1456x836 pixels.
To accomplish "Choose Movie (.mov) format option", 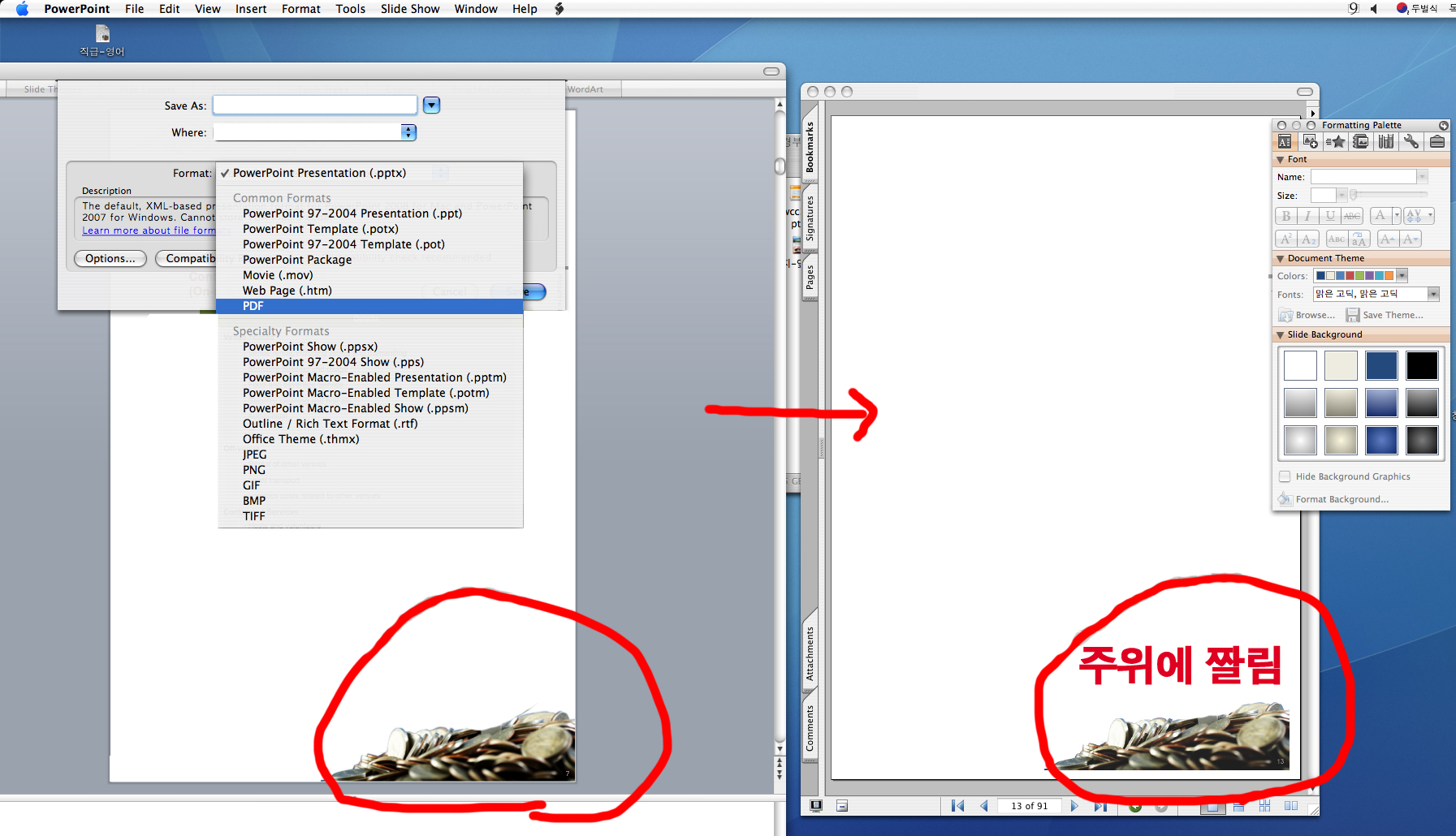I will coord(278,275).
